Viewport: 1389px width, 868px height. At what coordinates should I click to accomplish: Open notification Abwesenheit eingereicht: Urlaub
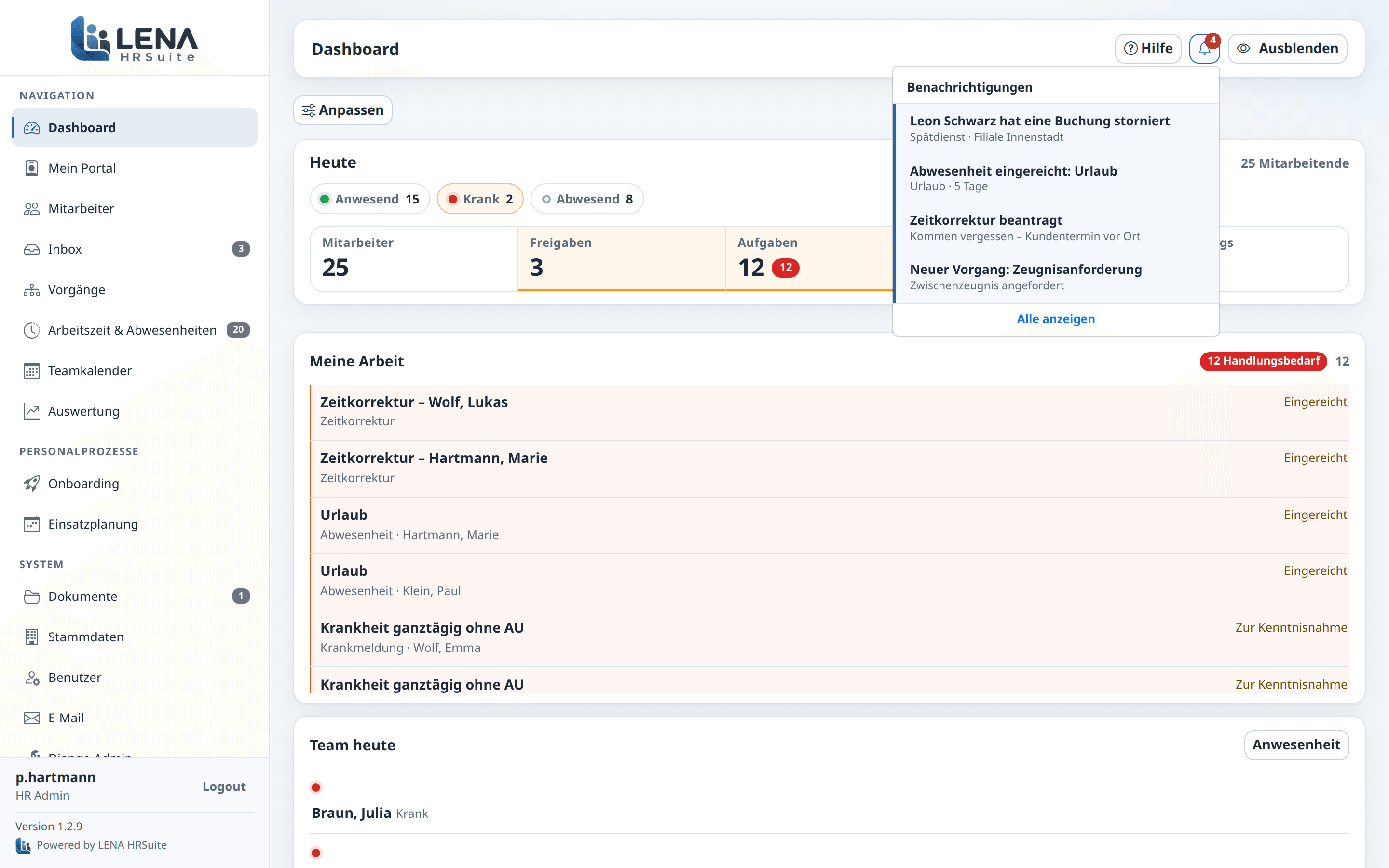(1056, 178)
